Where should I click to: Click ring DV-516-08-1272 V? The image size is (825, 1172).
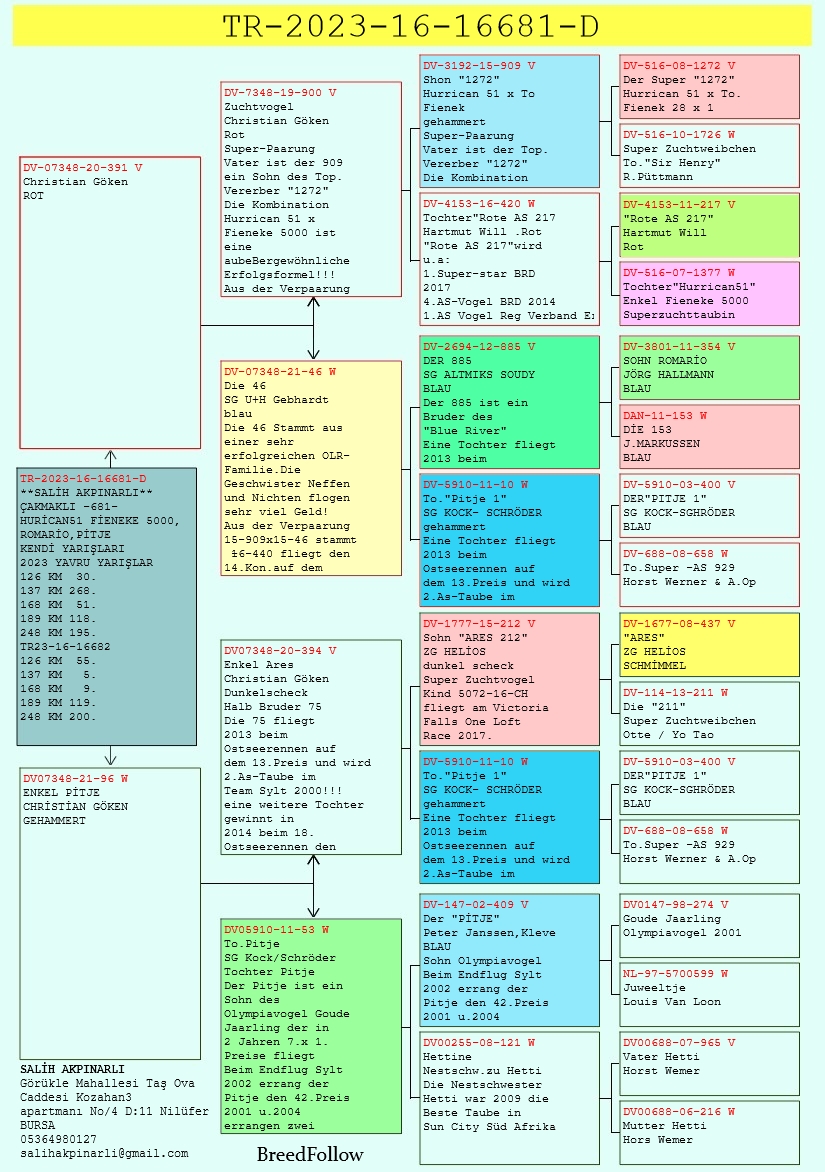[679, 65]
